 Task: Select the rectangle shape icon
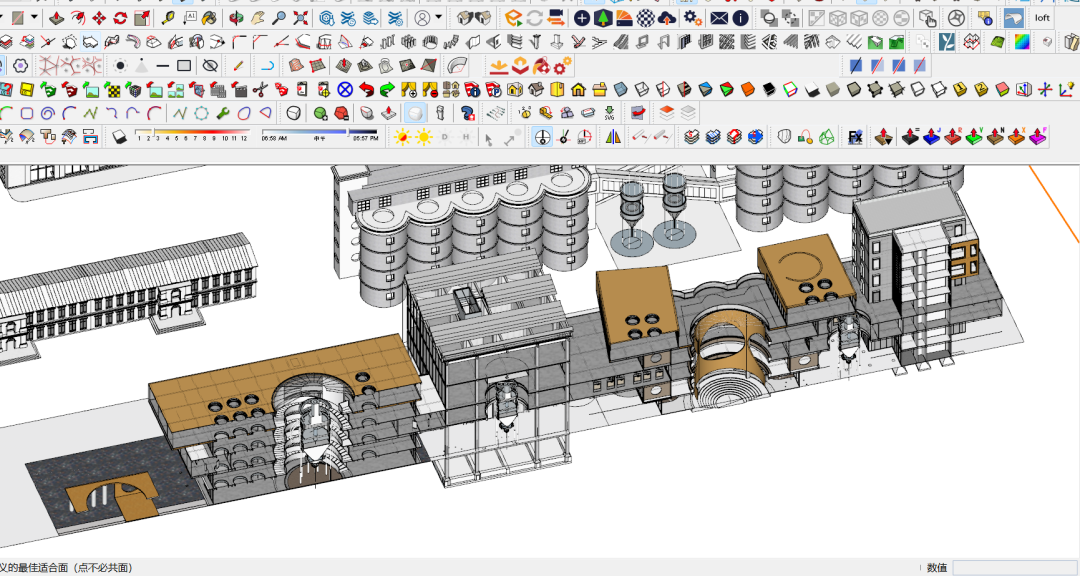coord(184,66)
